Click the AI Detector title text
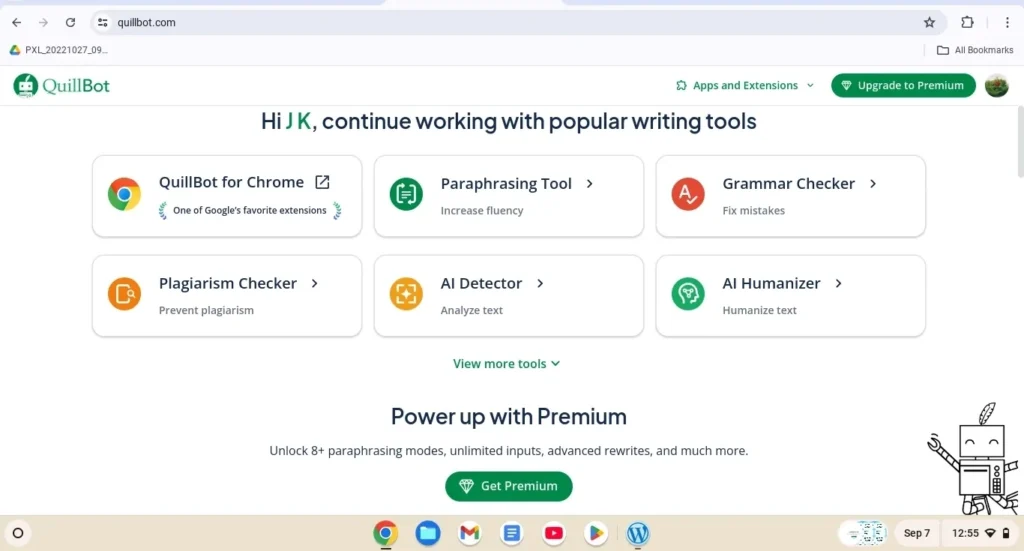The image size is (1024, 551). click(481, 283)
